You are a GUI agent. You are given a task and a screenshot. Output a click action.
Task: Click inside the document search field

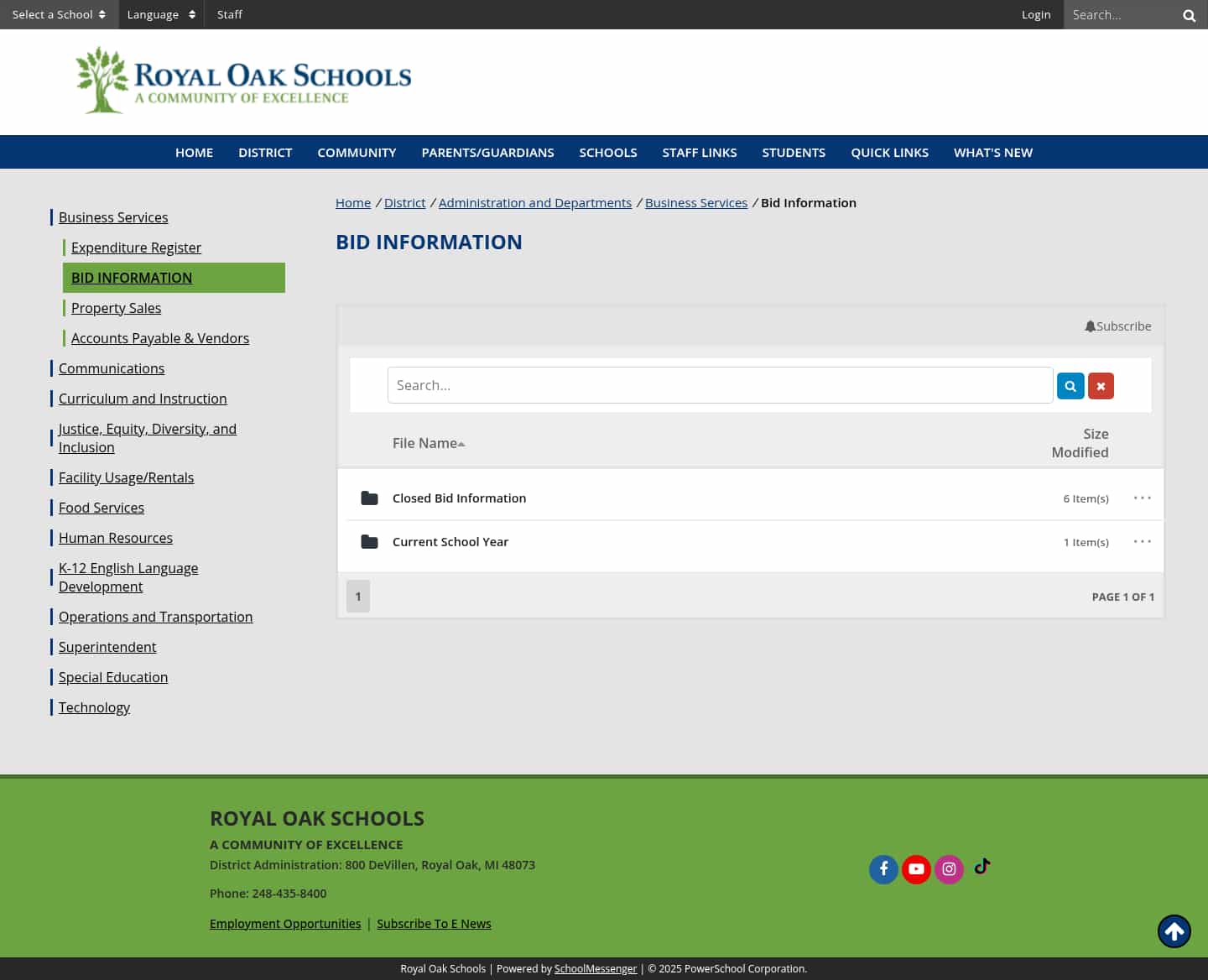(x=721, y=385)
